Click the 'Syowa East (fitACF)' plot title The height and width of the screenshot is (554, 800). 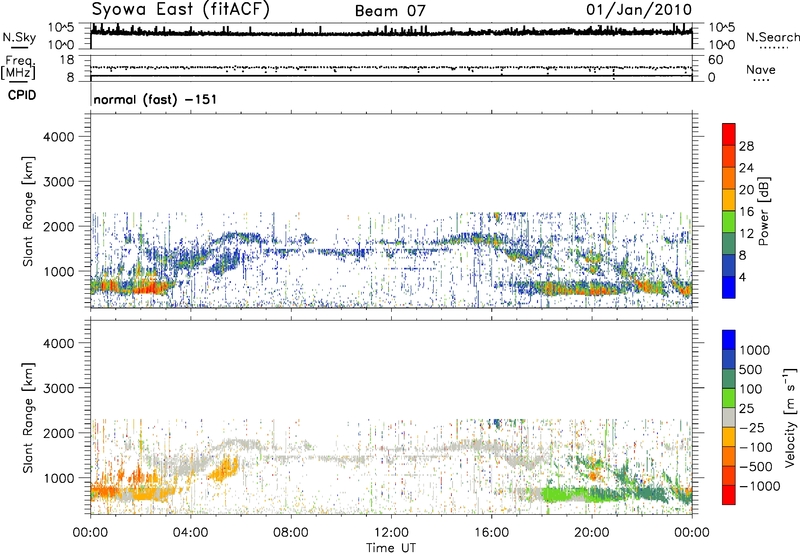tap(181, 10)
